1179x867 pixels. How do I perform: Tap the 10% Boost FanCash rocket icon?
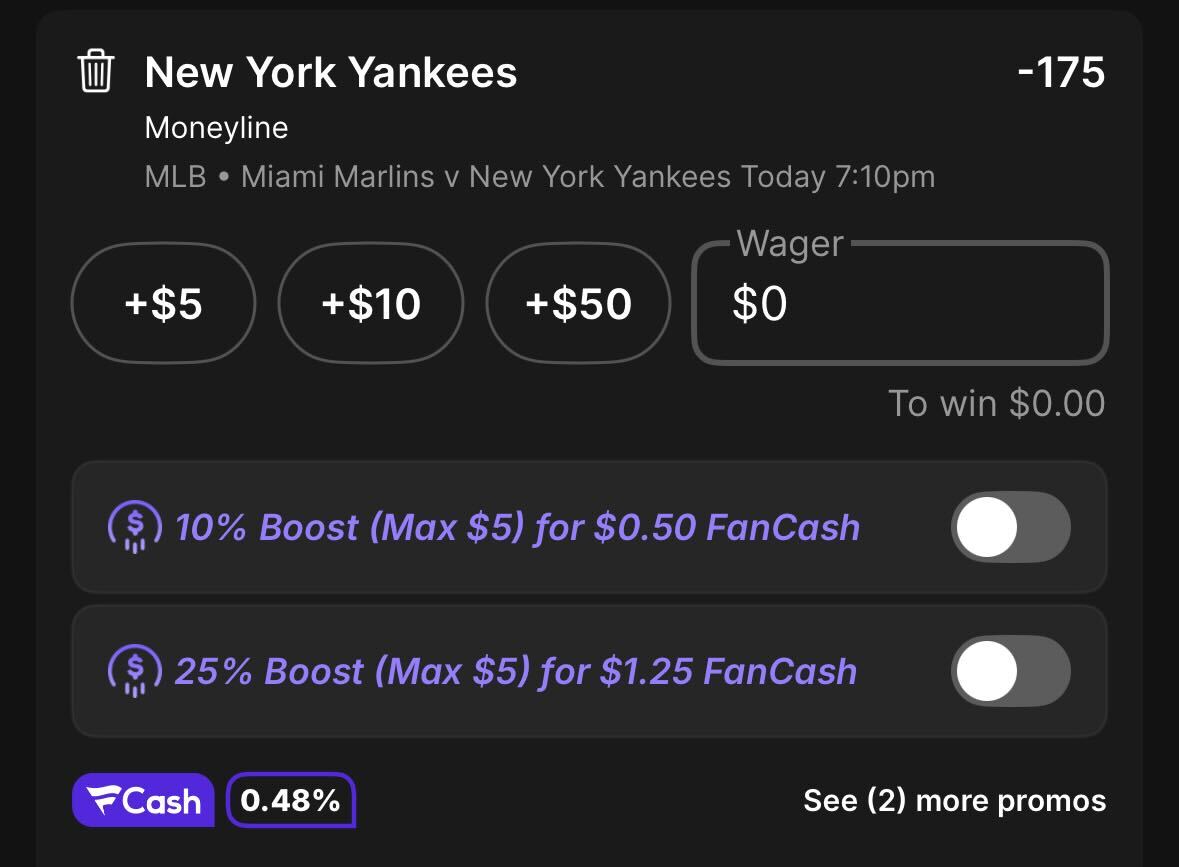click(135, 527)
